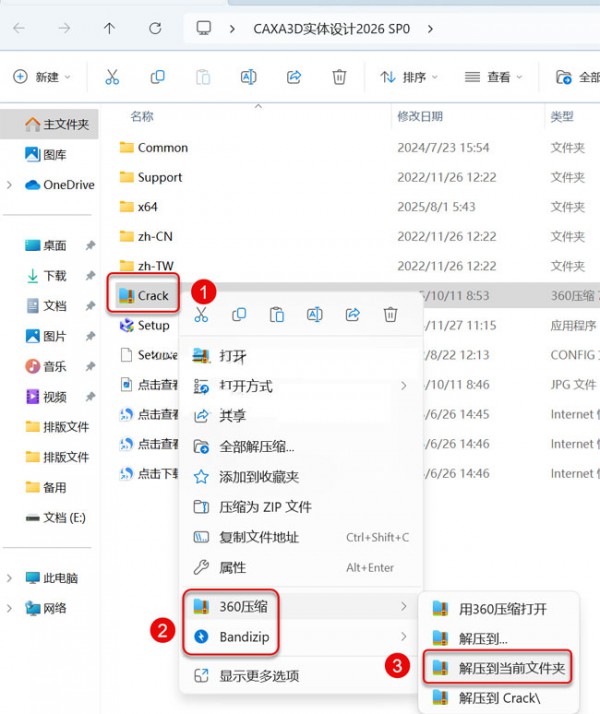
Task: Click the Rename icon in top toolbar
Action: click(249, 77)
